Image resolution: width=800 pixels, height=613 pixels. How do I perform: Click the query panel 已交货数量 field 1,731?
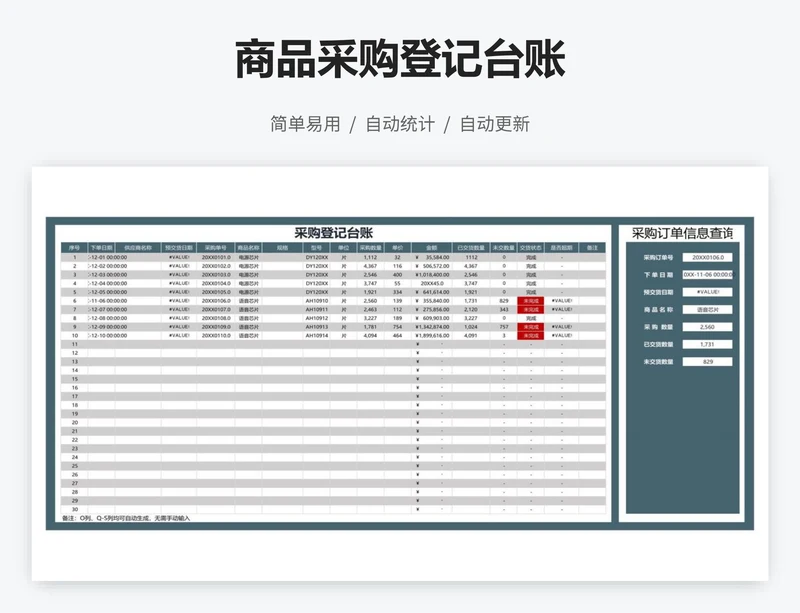[707, 345]
